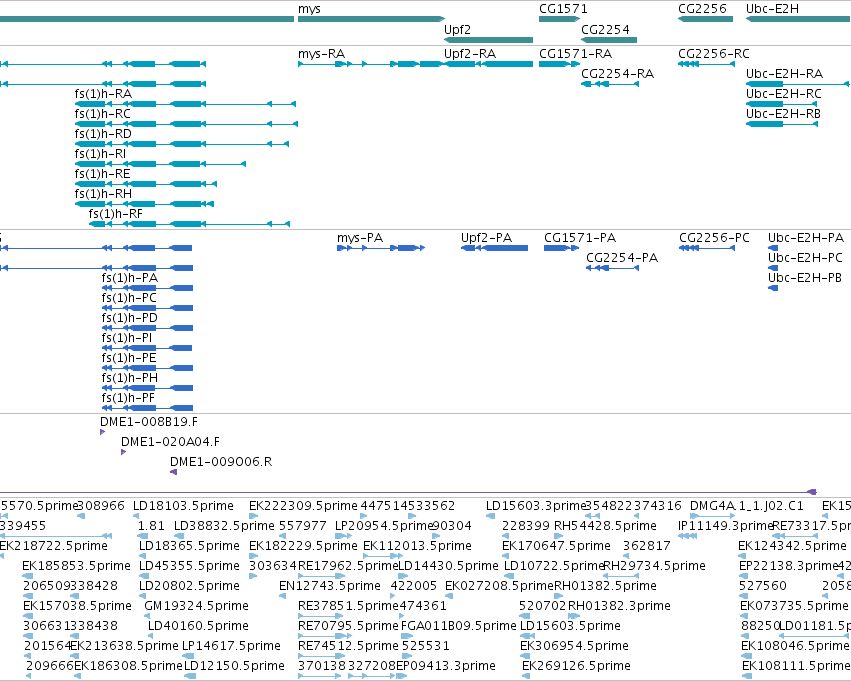Select the fs(1)h-PF protein feature
The image size is (851, 681).
147,408
